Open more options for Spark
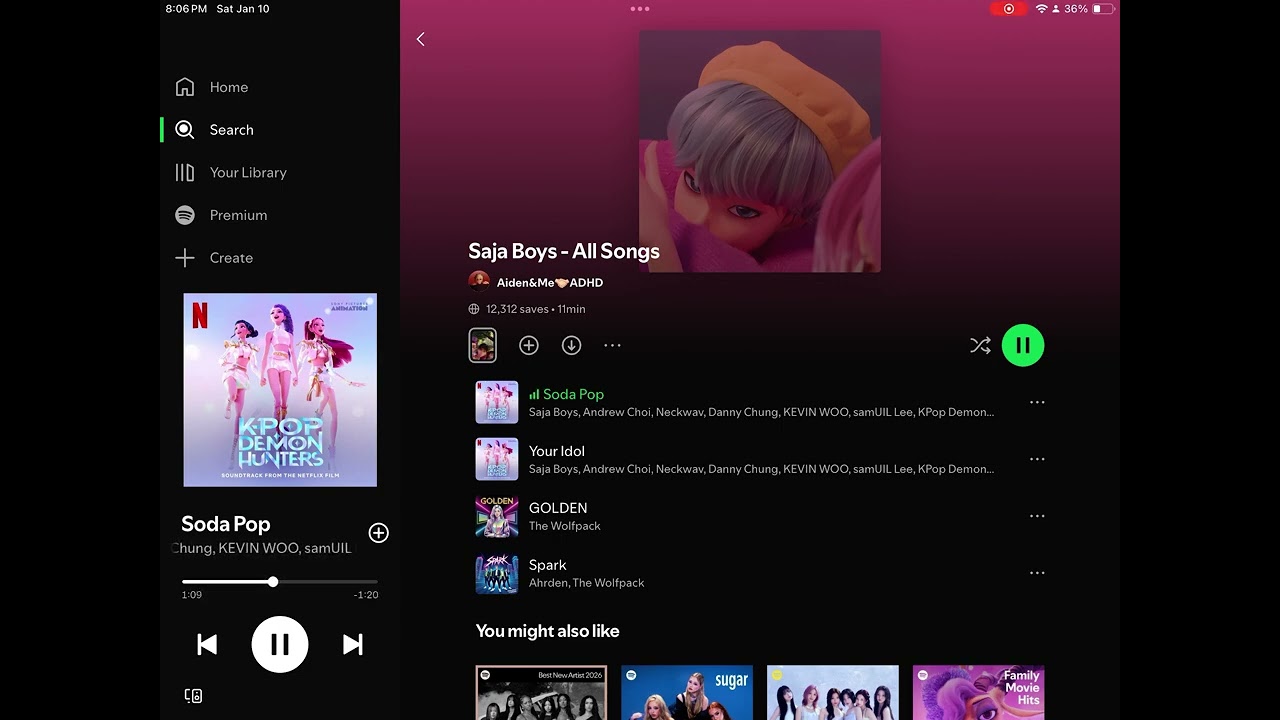1280x720 pixels. tap(1037, 573)
